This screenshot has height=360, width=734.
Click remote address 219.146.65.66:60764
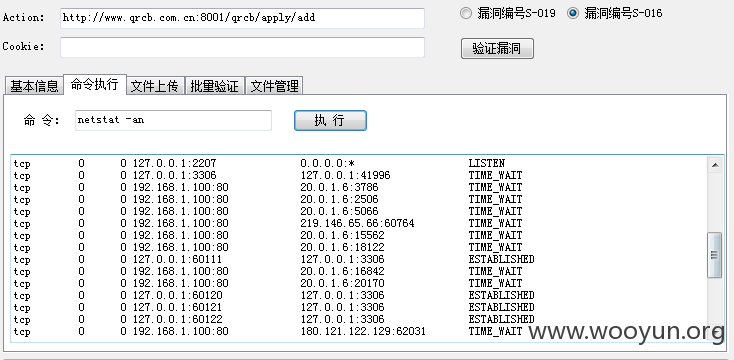point(357,224)
